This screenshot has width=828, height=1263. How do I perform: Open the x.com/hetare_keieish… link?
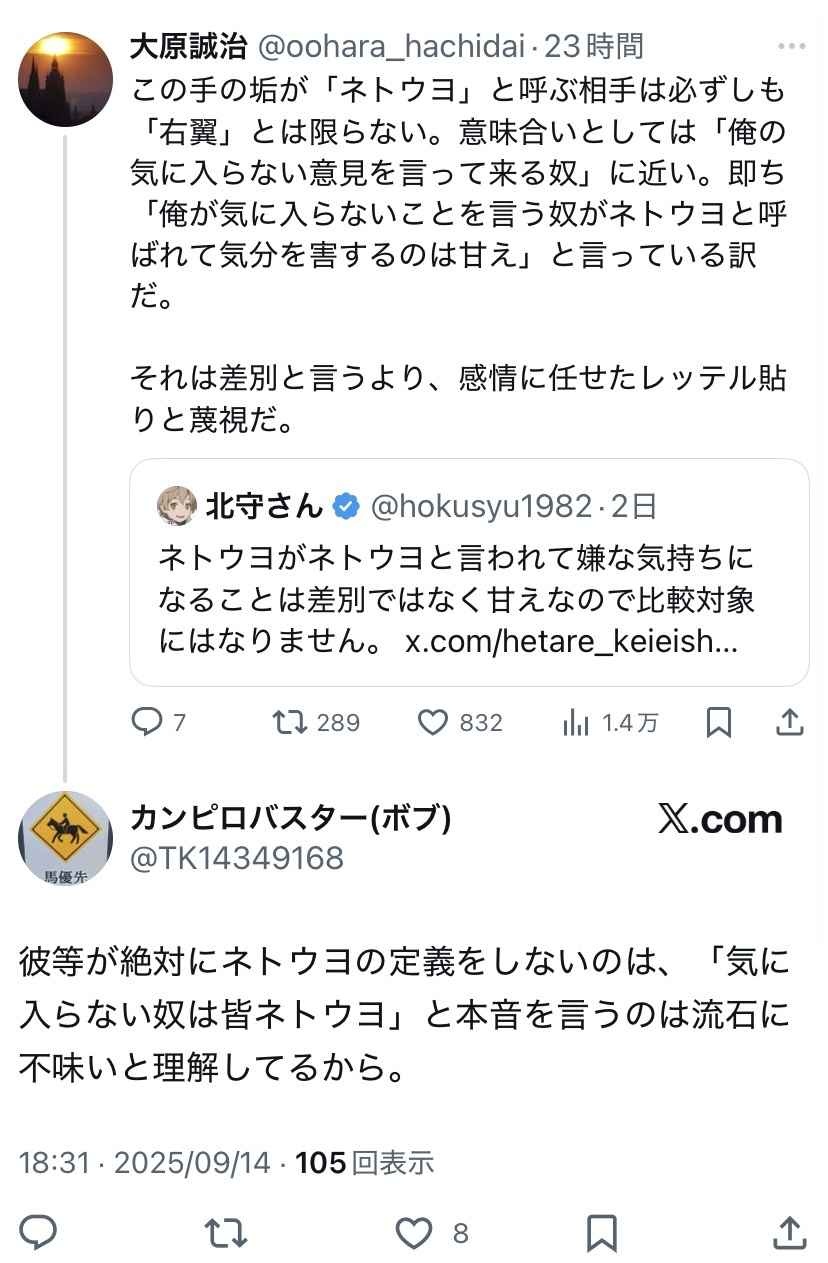(x=571, y=642)
